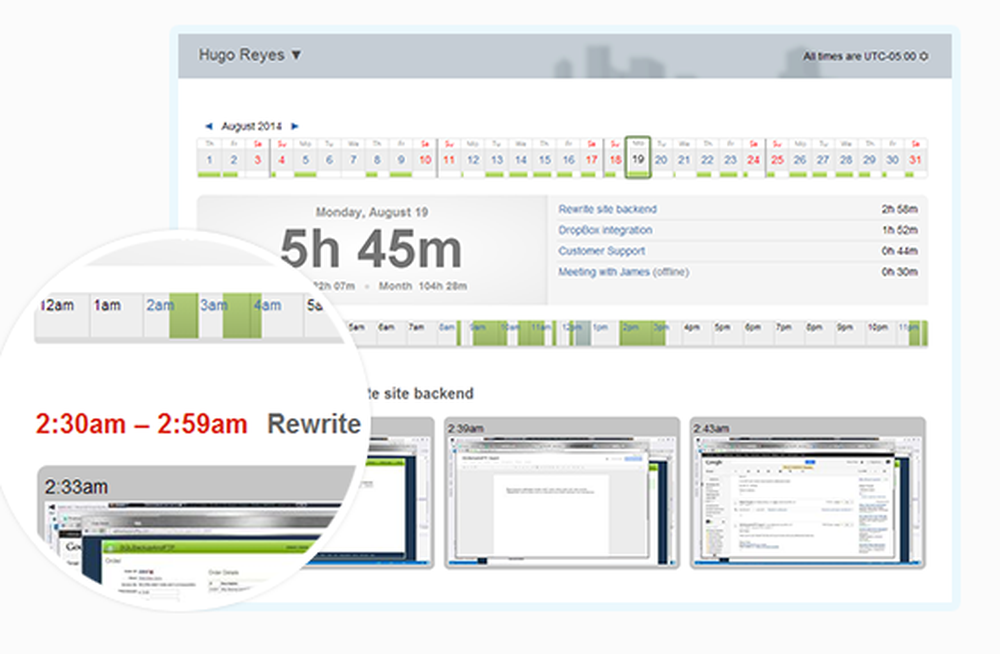
Task: Open the "Rewrite site backend" task
Action: (608, 209)
